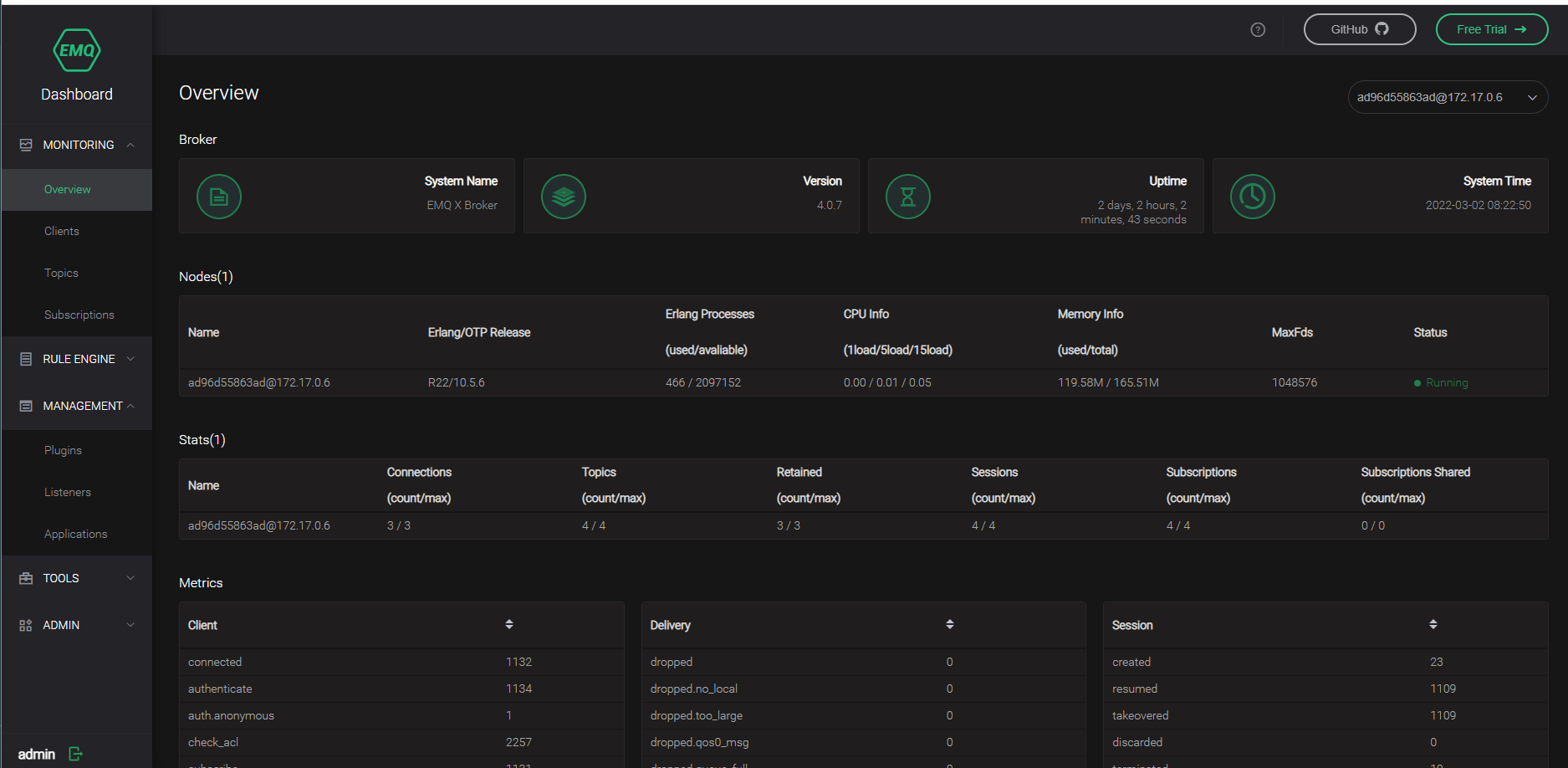Click the Rule Engine list icon
Screen dimensions: 1568x768
(x=26, y=359)
